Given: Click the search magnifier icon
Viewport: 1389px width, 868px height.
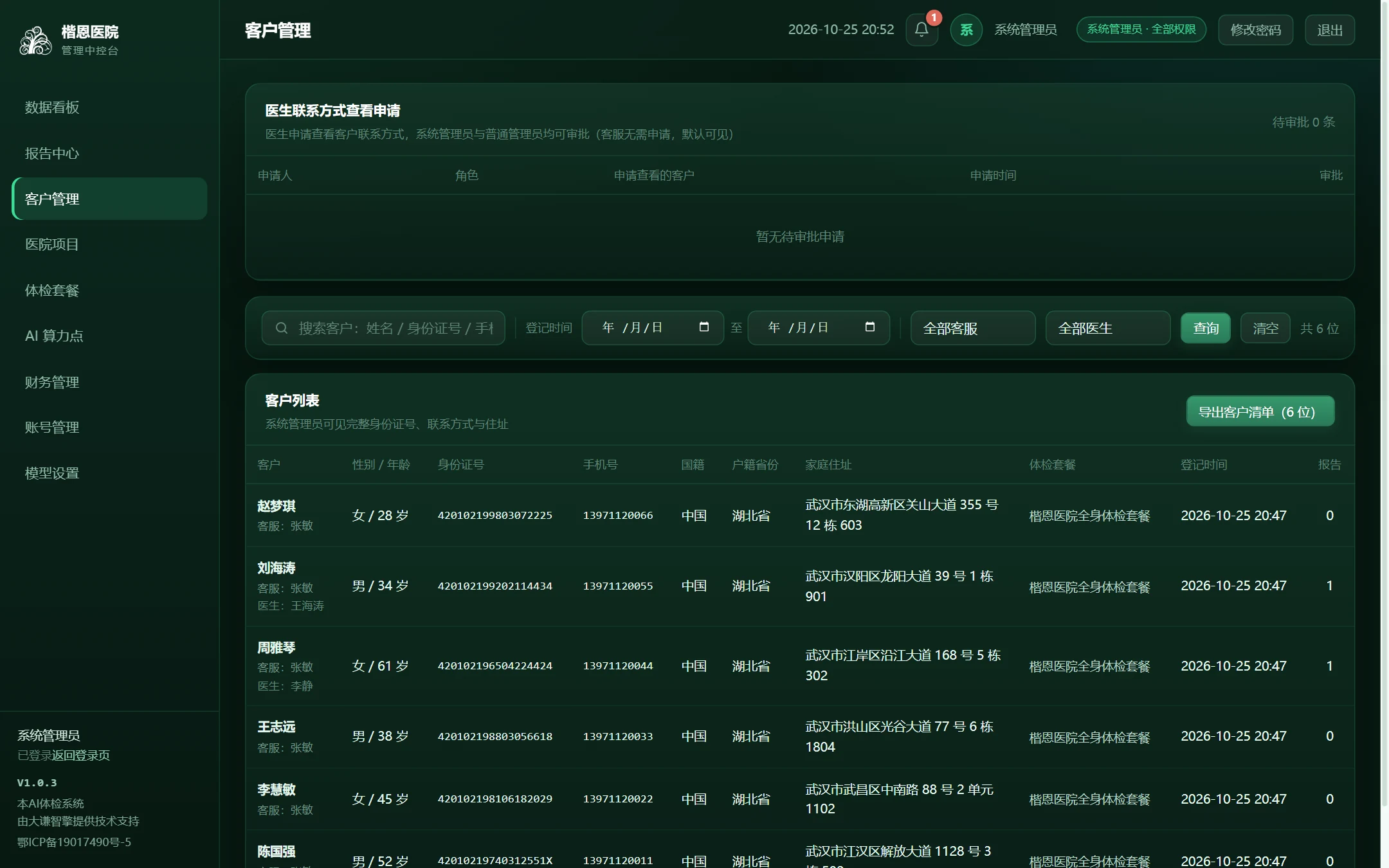Looking at the screenshot, I should pos(281,328).
